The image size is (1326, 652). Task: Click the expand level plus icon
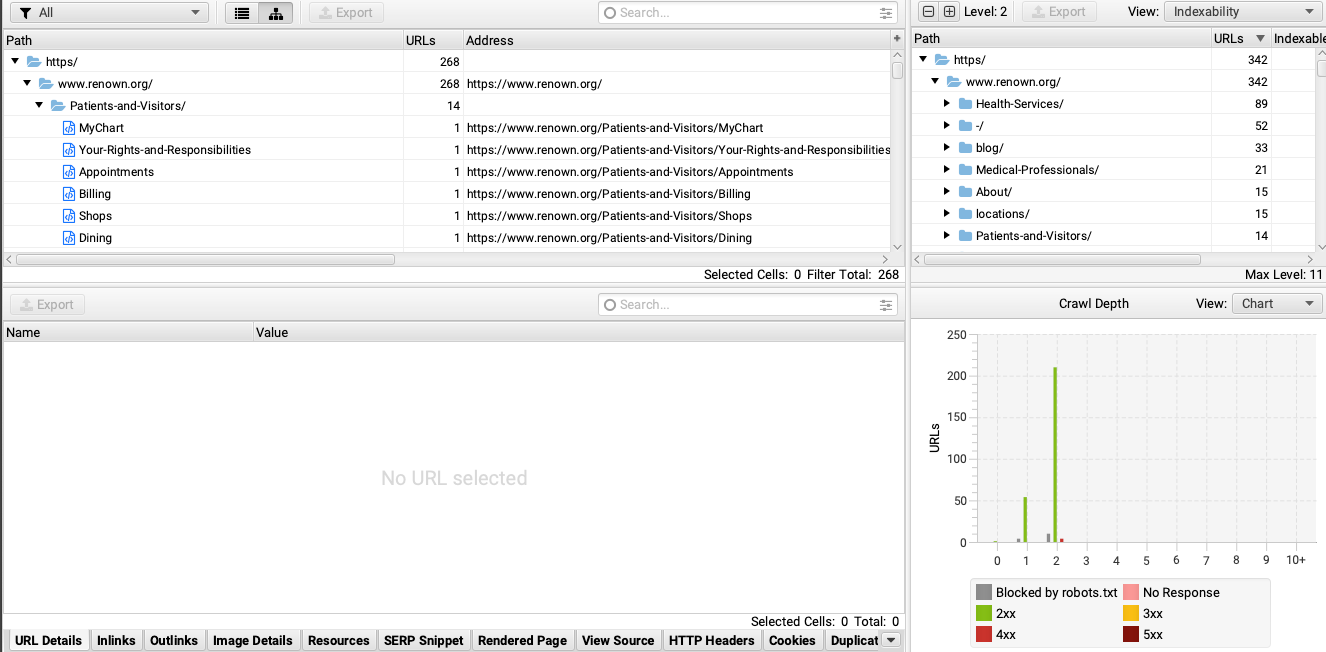click(x=949, y=12)
